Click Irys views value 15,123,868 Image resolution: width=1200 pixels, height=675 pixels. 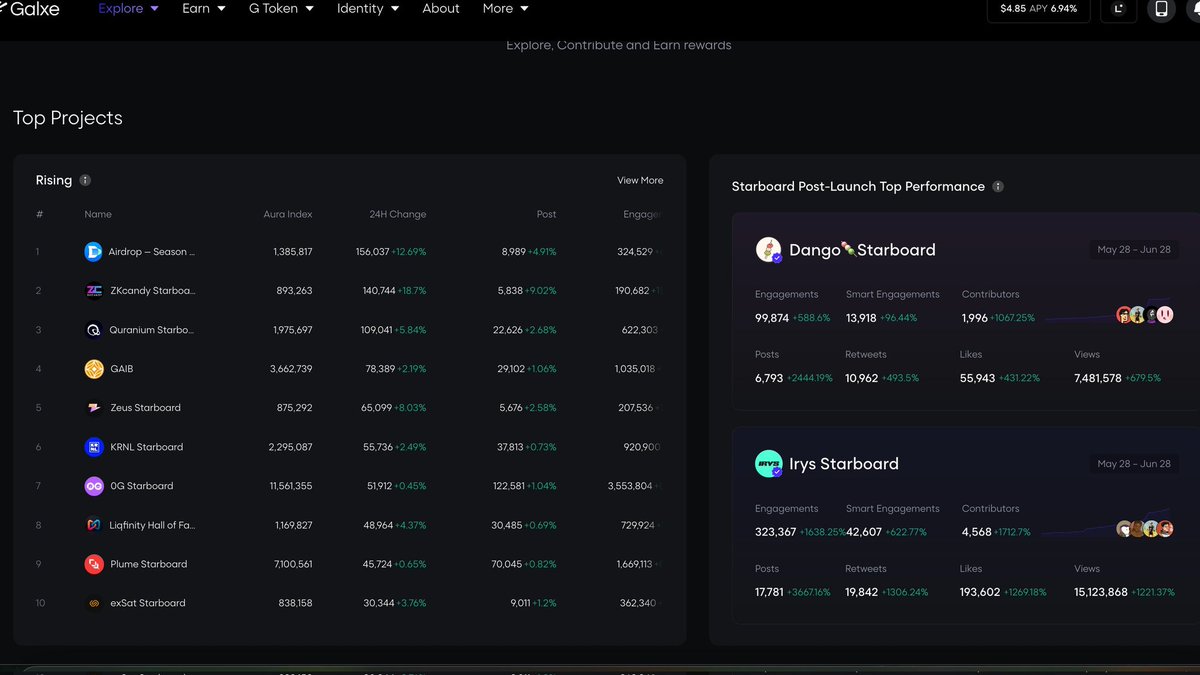[1101, 592]
